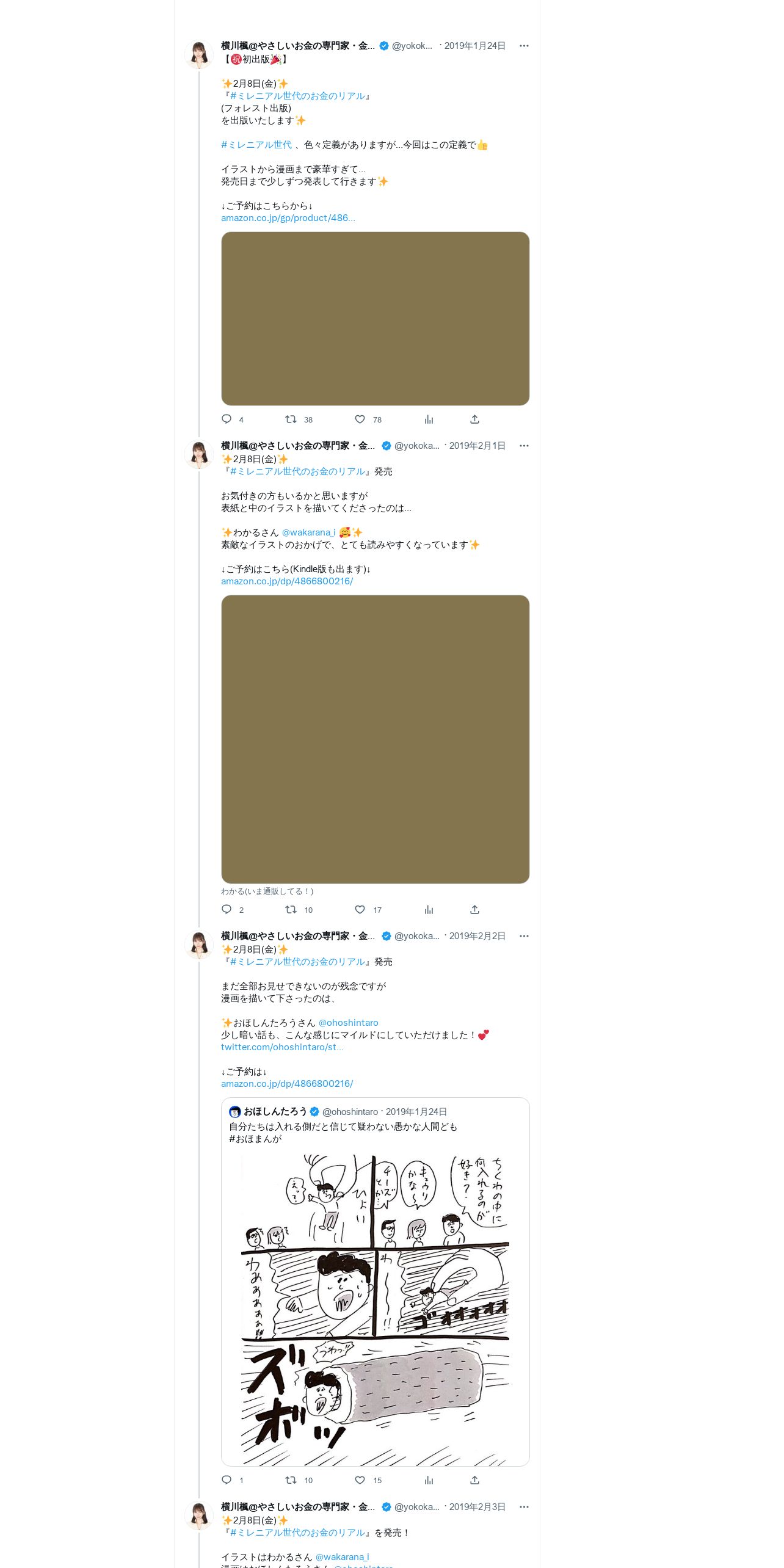Open the quoted manga comic image

coord(375,1308)
